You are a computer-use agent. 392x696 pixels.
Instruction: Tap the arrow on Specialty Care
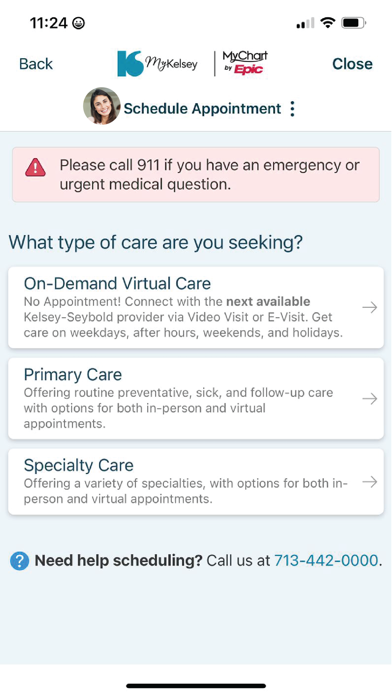tap(369, 482)
